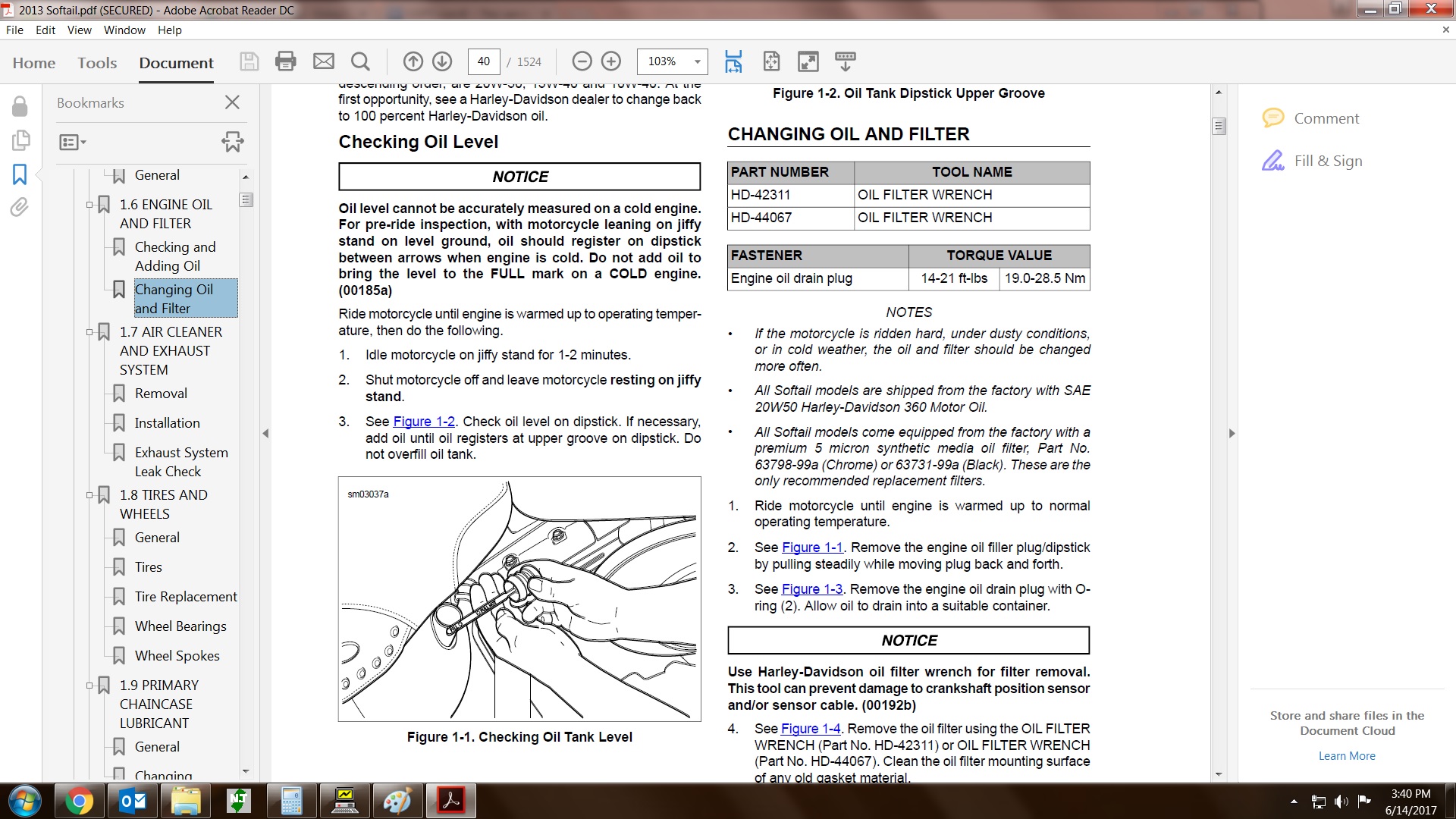Click the zoom in plus icon
This screenshot has height=819, width=1456.
point(611,61)
